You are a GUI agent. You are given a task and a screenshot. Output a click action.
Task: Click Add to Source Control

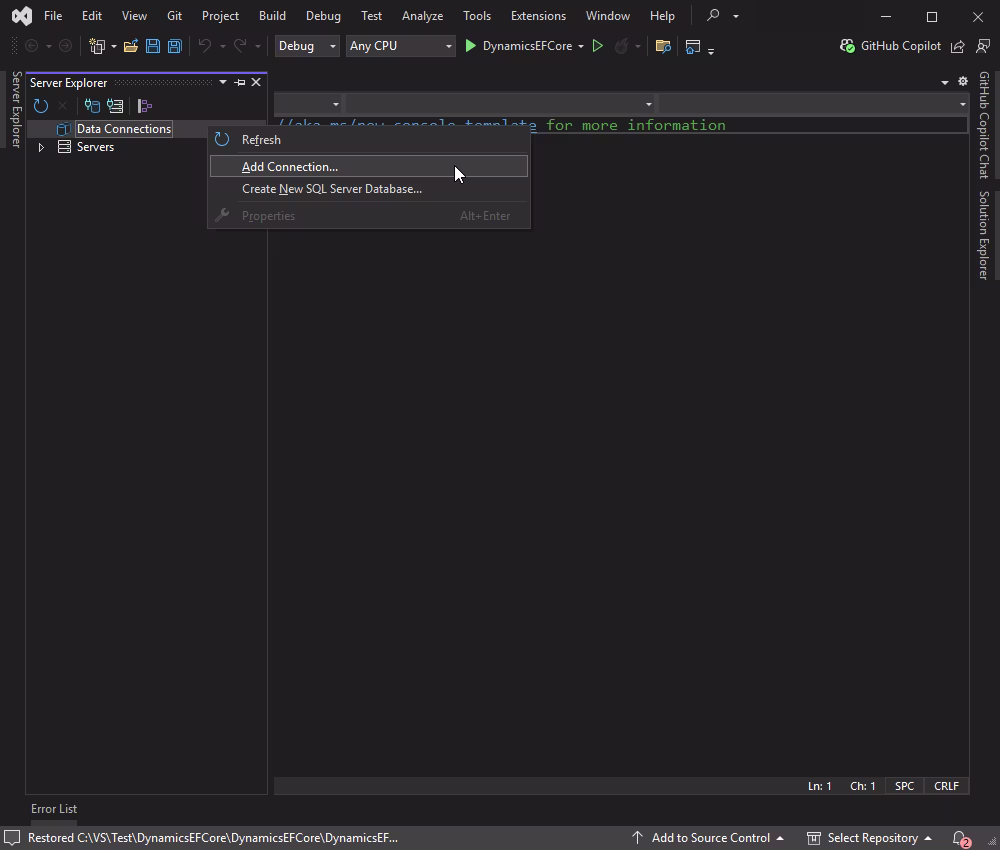[x=707, y=838]
